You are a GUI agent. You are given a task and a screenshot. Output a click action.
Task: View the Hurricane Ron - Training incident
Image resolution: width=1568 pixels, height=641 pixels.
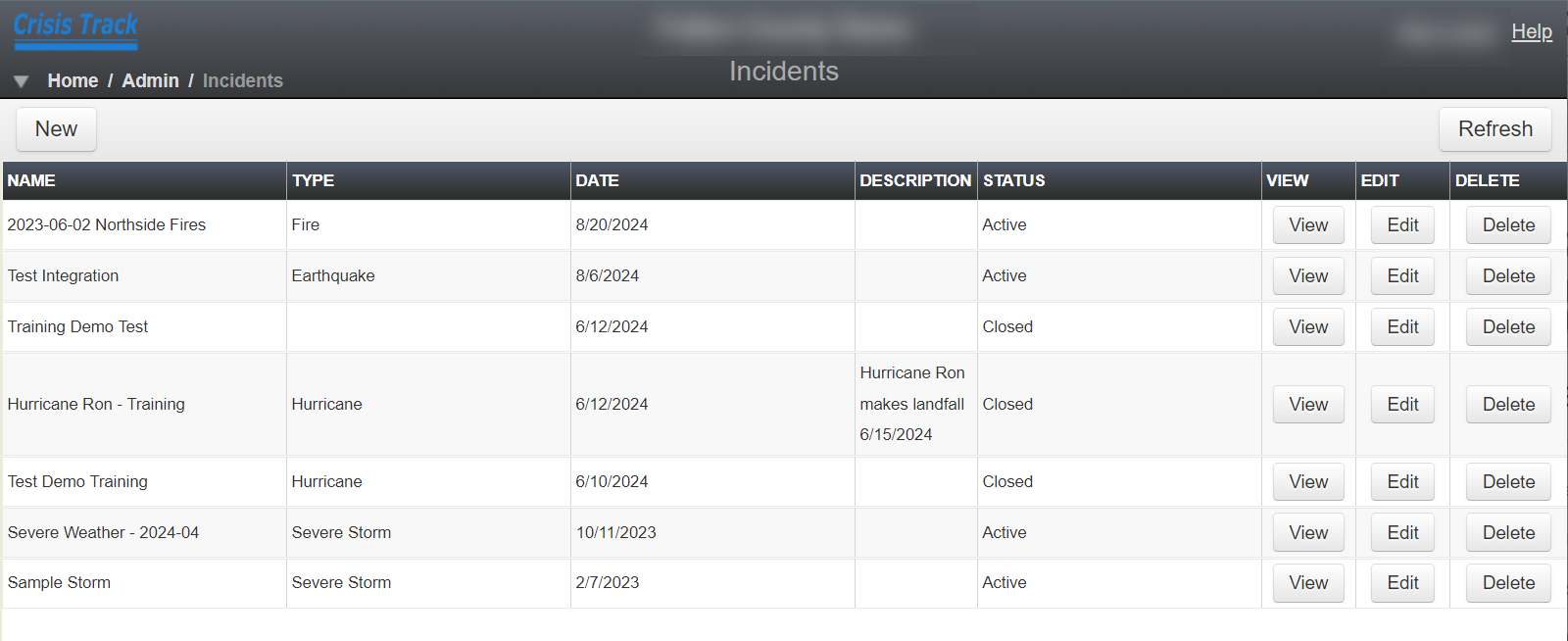[x=1307, y=404]
